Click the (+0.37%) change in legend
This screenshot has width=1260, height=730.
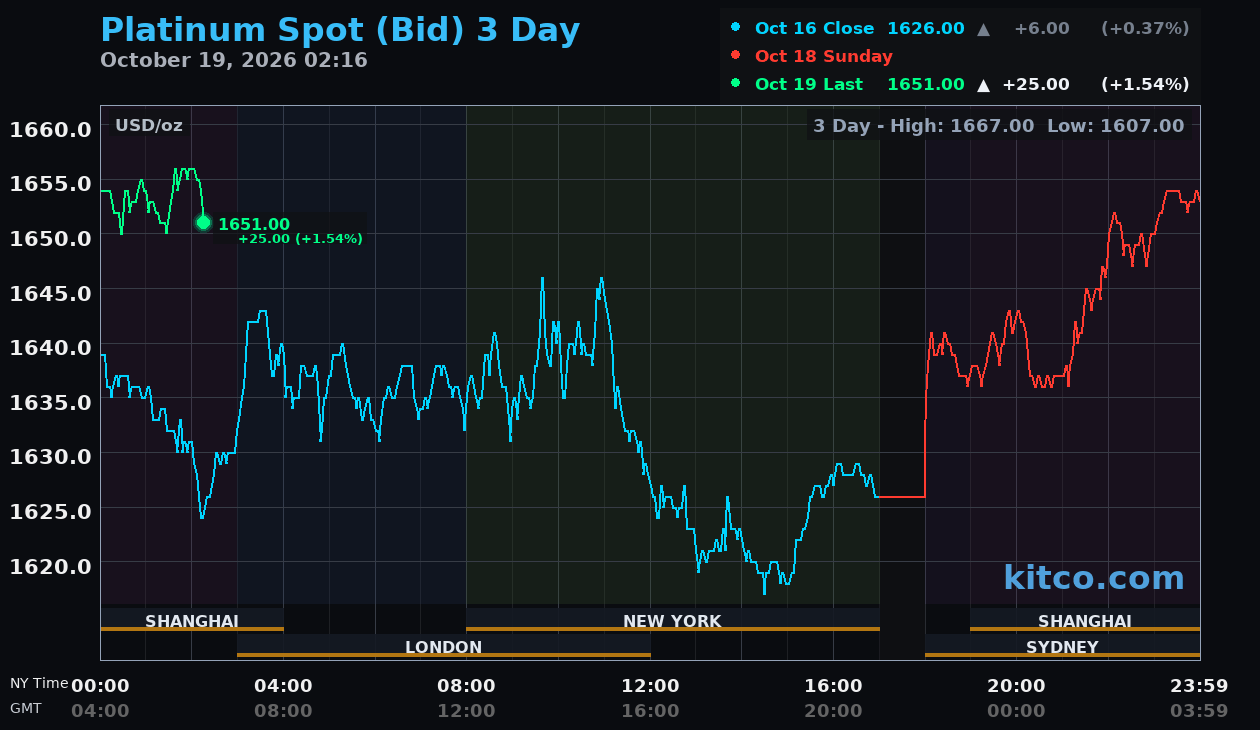click(x=1145, y=29)
